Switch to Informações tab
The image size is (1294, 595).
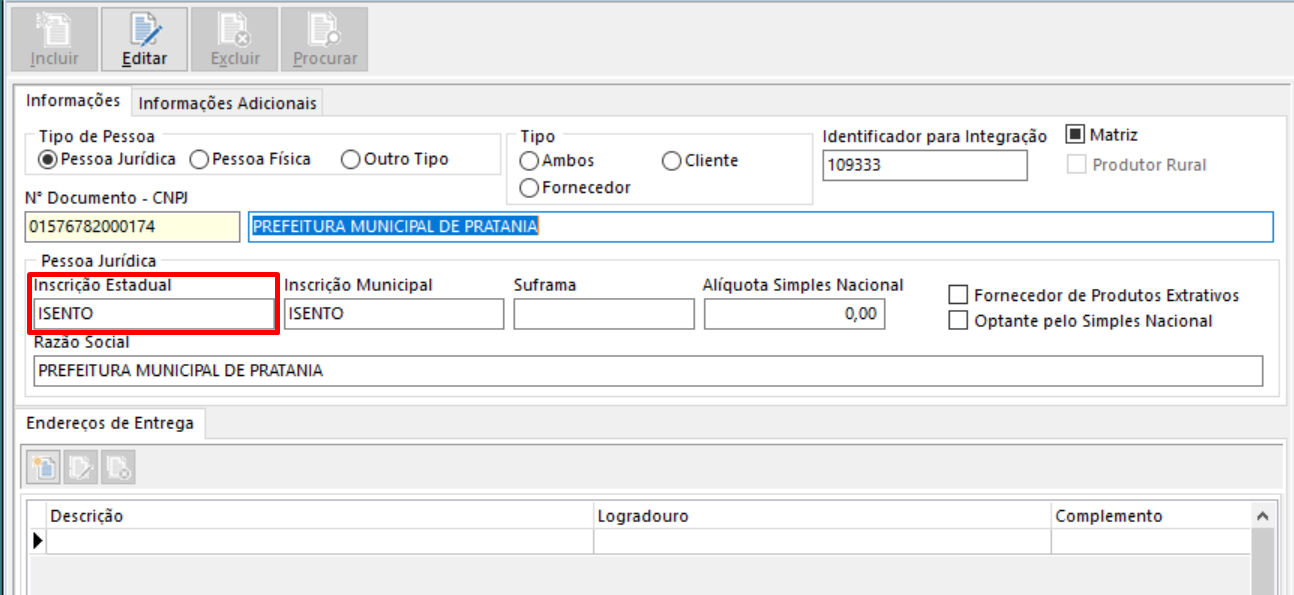coord(73,101)
